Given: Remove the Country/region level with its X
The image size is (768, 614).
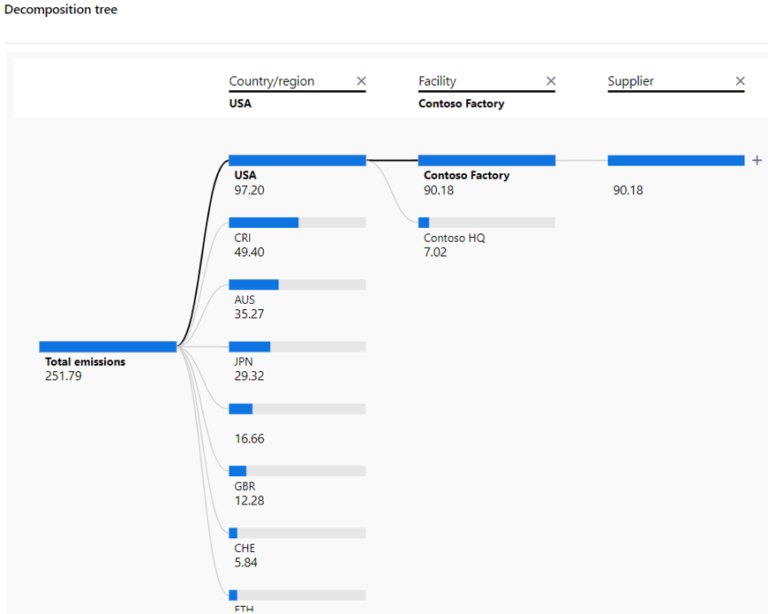Looking at the screenshot, I should click(x=361, y=81).
